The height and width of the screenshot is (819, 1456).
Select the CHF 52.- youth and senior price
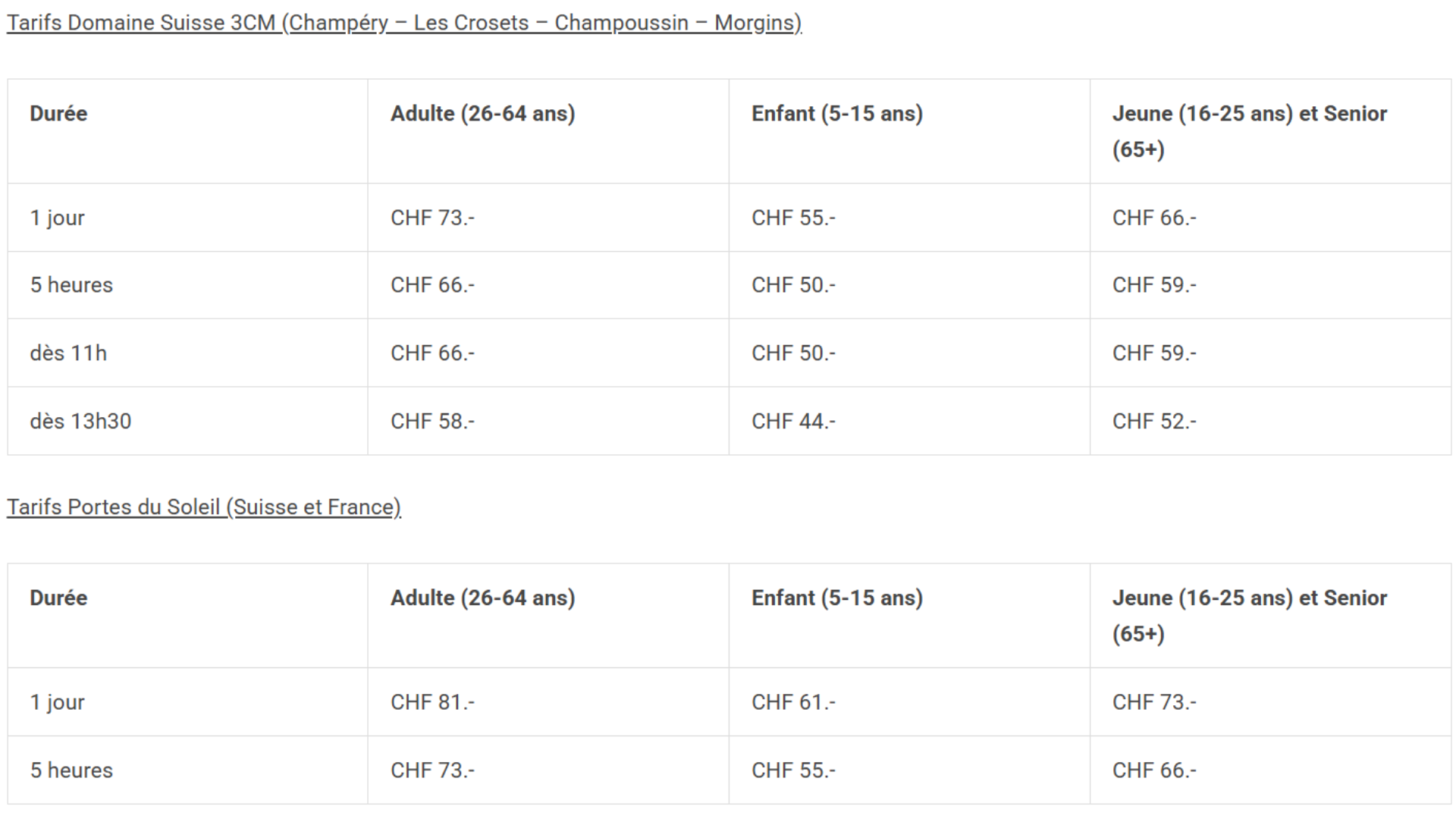tap(1154, 422)
